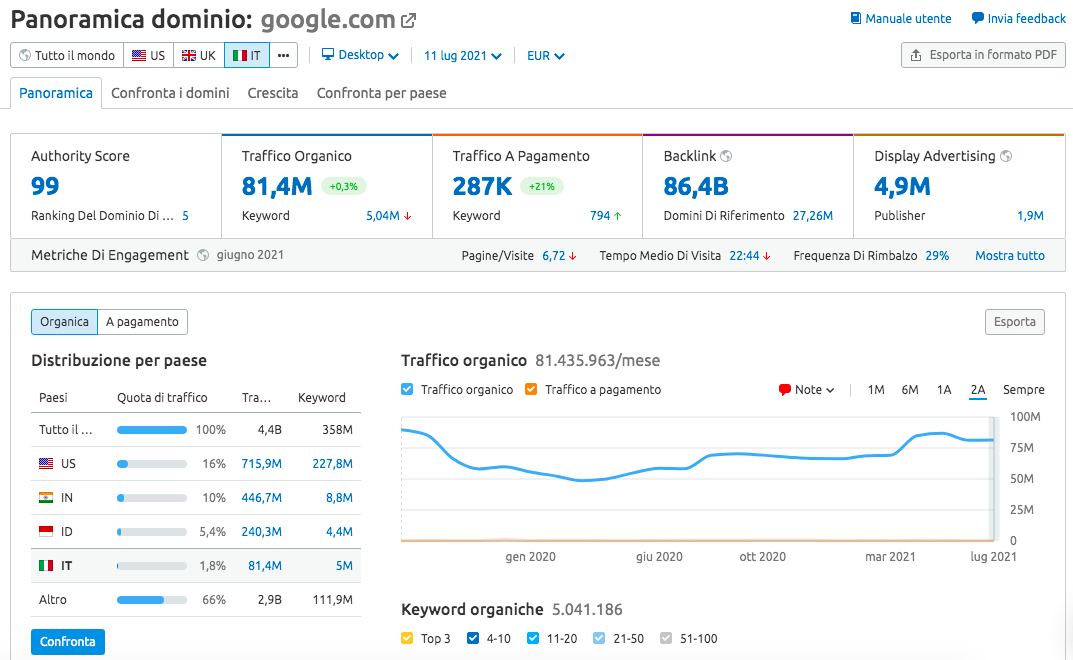Open google.com external link icon

409,21
